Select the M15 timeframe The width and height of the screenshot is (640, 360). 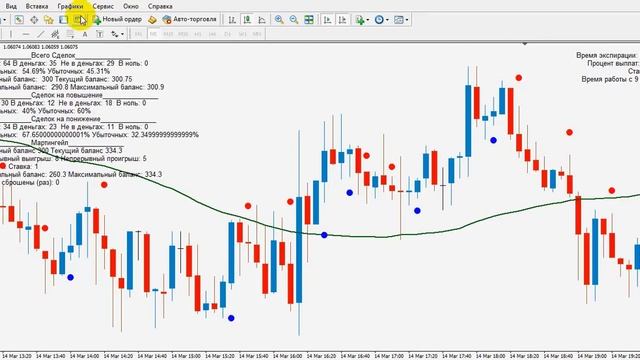168,34
